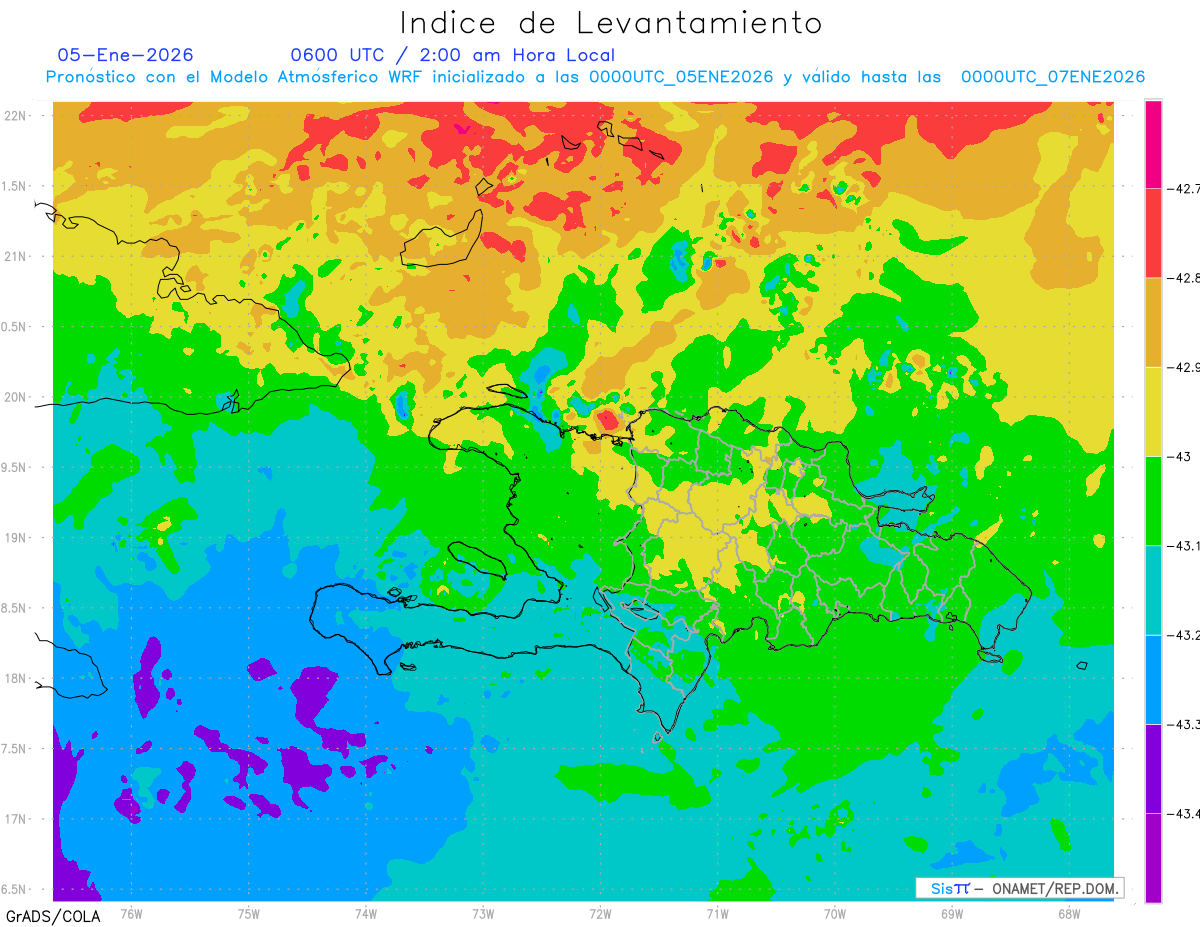Image resolution: width=1200 pixels, height=927 pixels.
Task: Click the WRF model forecast description line
Action: point(595,77)
